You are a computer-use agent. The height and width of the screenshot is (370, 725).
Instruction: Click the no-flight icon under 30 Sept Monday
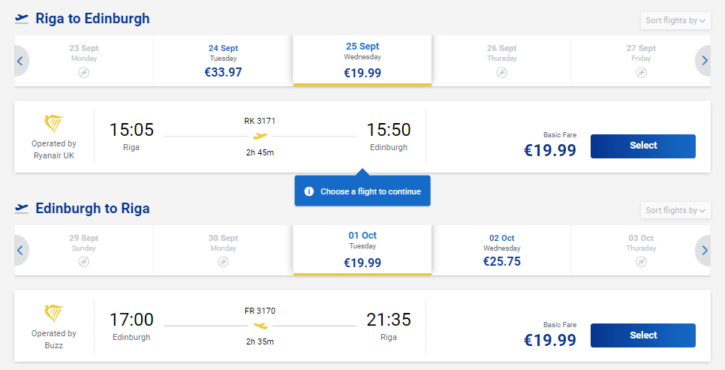[223, 262]
